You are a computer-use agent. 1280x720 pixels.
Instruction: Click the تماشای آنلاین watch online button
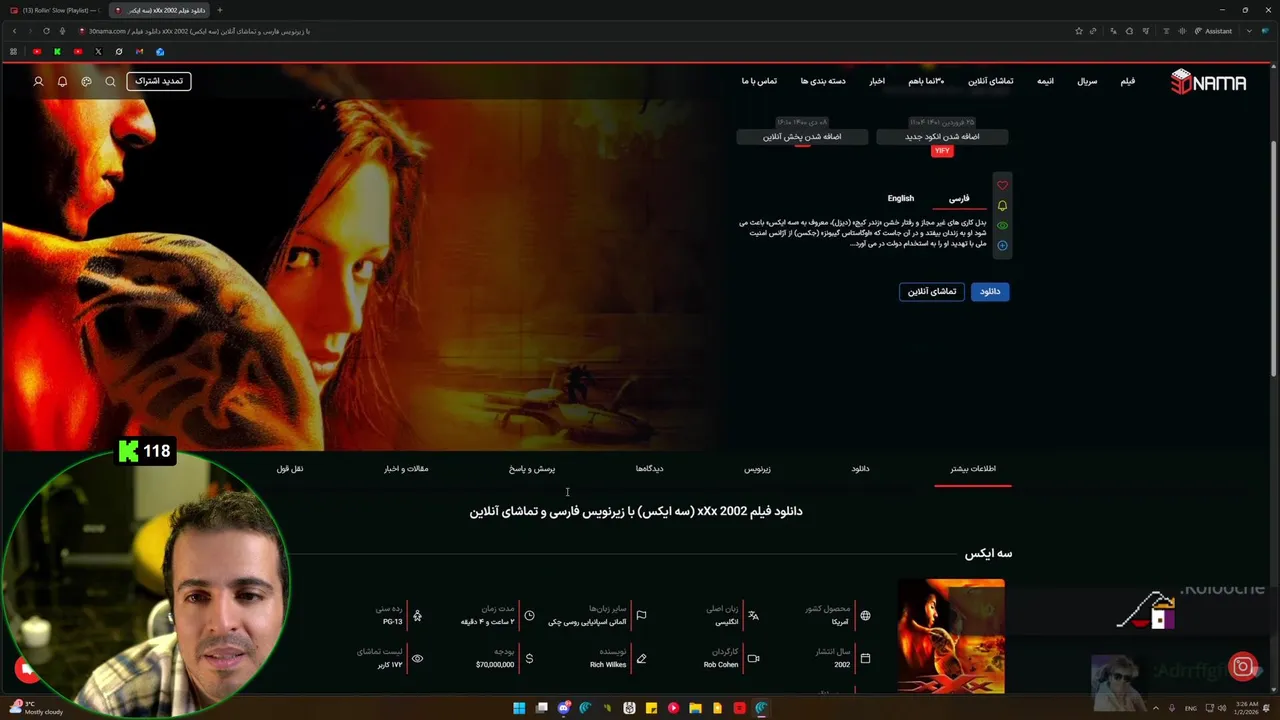[932, 291]
